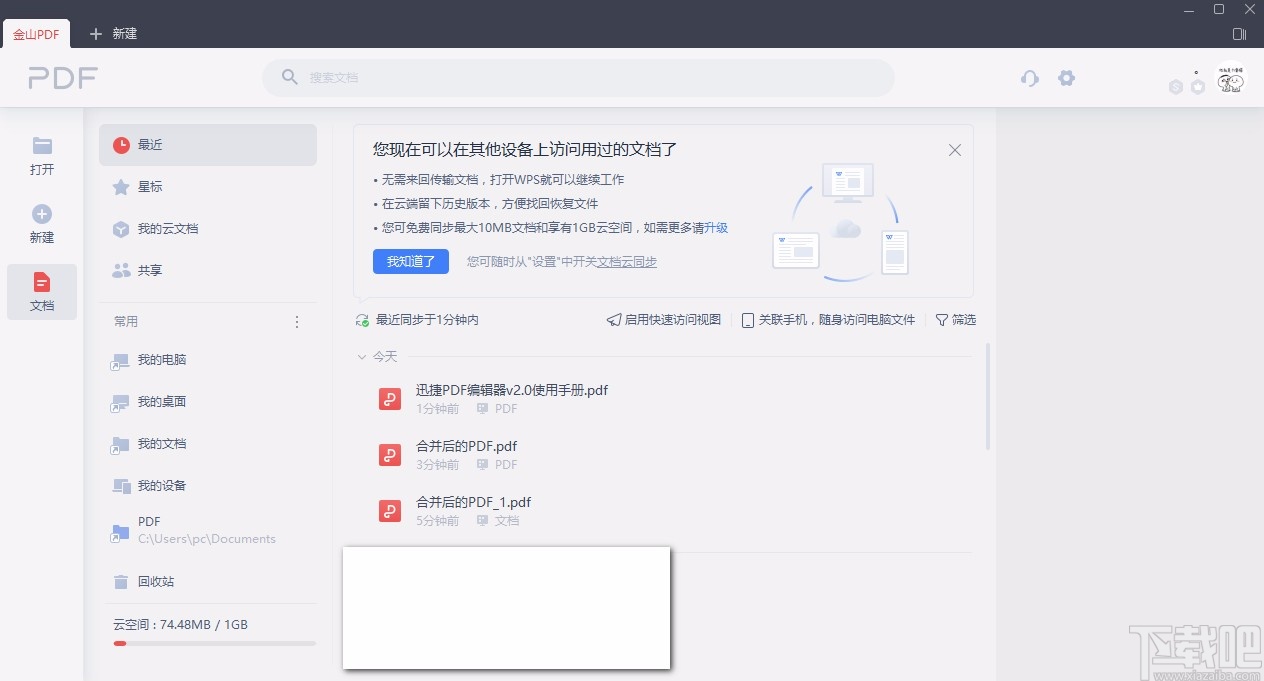This screenshot has width=1264, height=681.
Task: Open the 打开 folder icon in left rail
Action: pos(42,146)
